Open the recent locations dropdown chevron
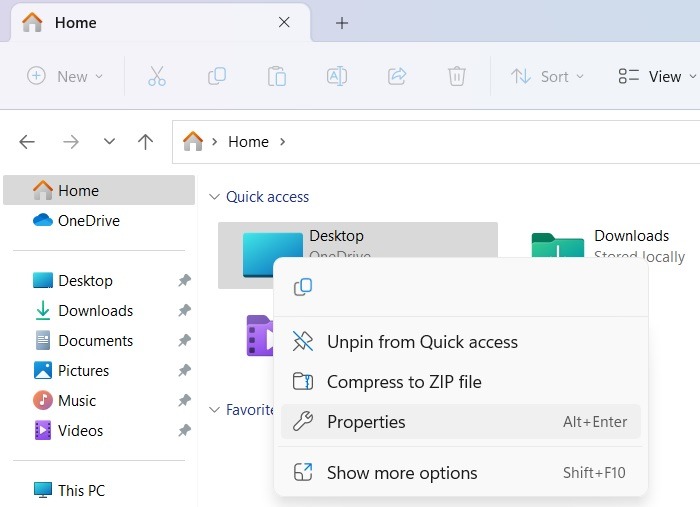Screen dimensions: 700x507 point(109,142)
